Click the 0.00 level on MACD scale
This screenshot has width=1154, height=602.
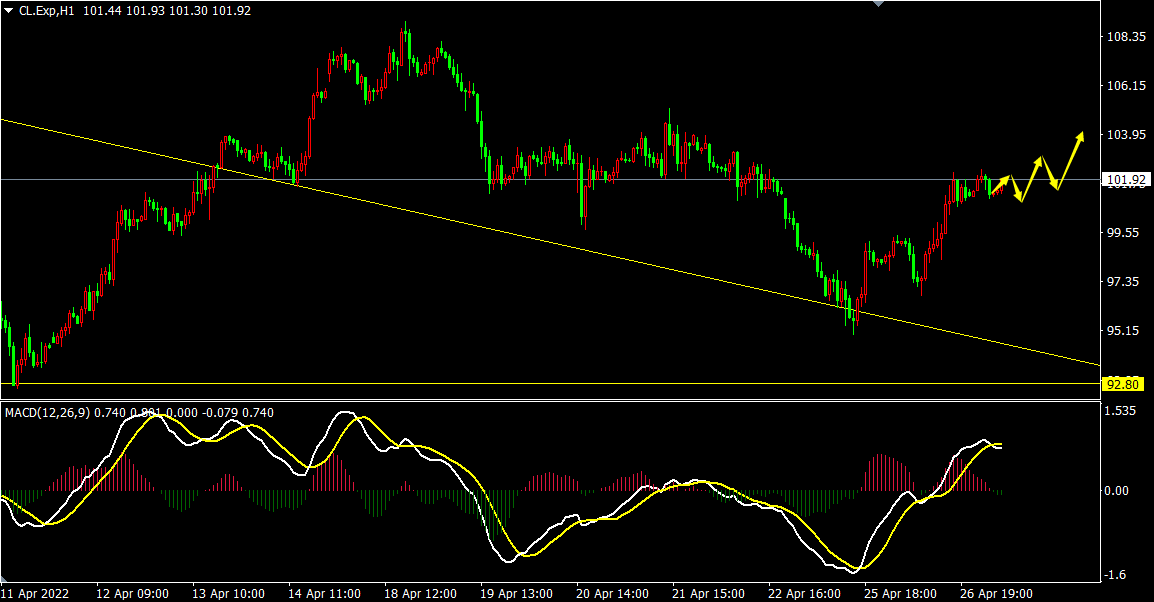click(x=1118, y=490)
